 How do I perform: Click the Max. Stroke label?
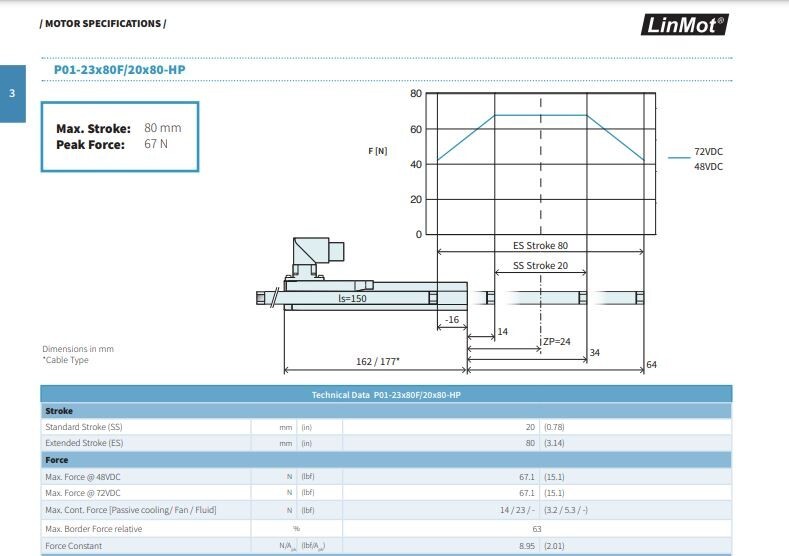[94, 128]
